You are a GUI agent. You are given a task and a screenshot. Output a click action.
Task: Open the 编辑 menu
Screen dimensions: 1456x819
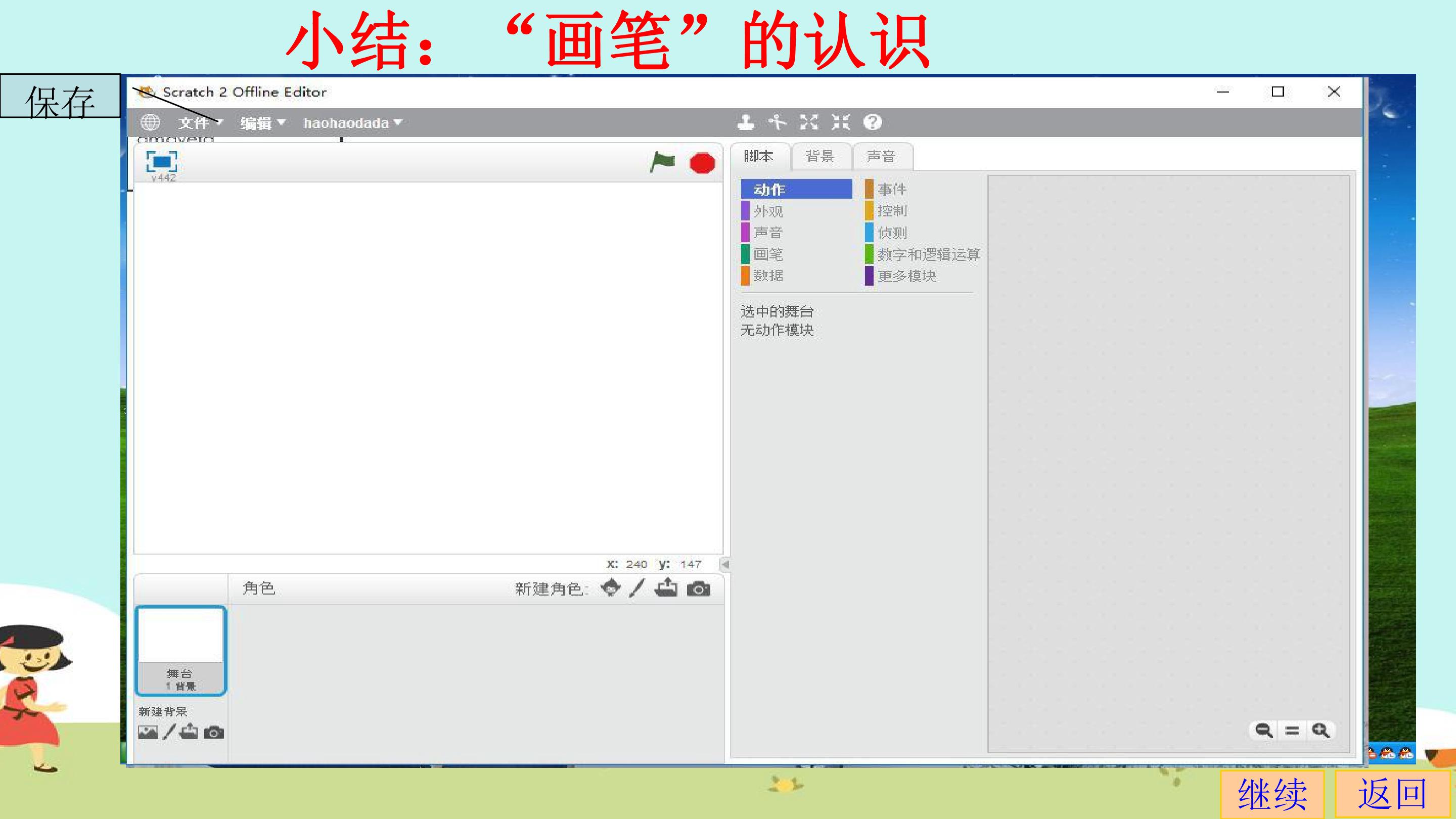pyautogui.click(x=263, y=123)
